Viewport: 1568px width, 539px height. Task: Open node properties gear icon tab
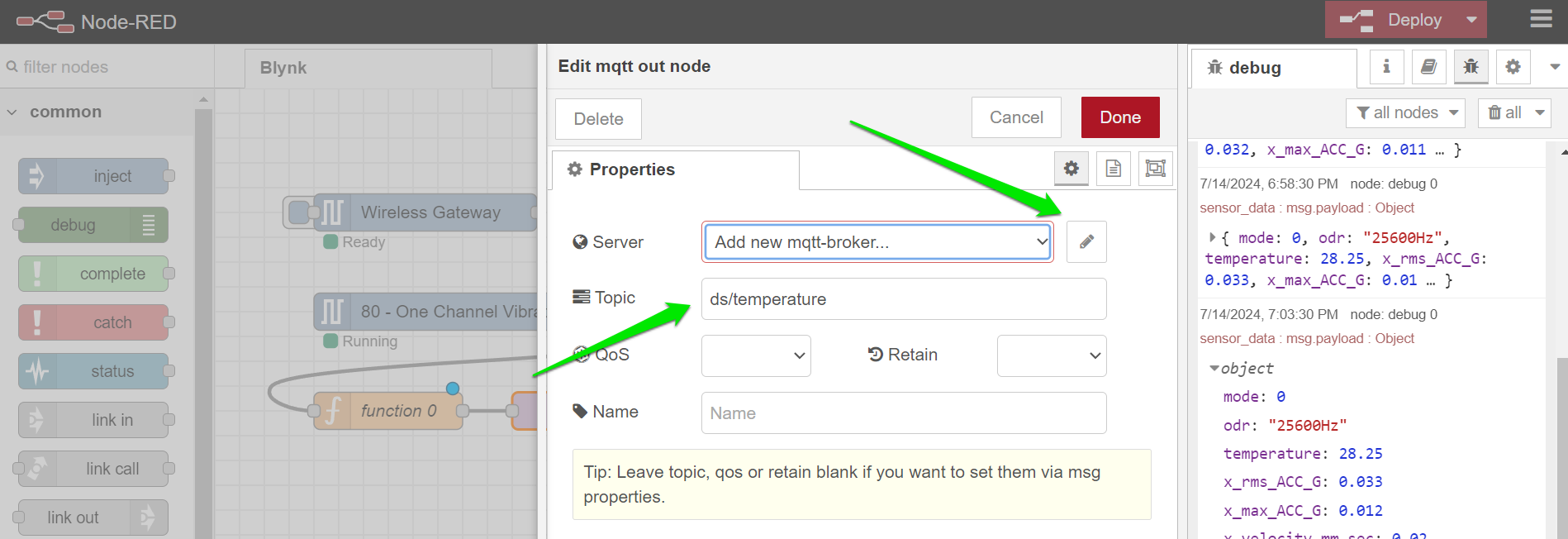coord(1071,169)
